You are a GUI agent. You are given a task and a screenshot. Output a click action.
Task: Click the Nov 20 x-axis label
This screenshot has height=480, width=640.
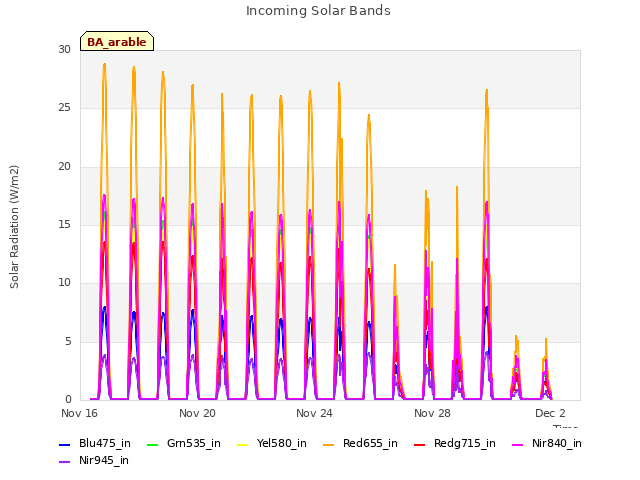[x=197, y=413]
